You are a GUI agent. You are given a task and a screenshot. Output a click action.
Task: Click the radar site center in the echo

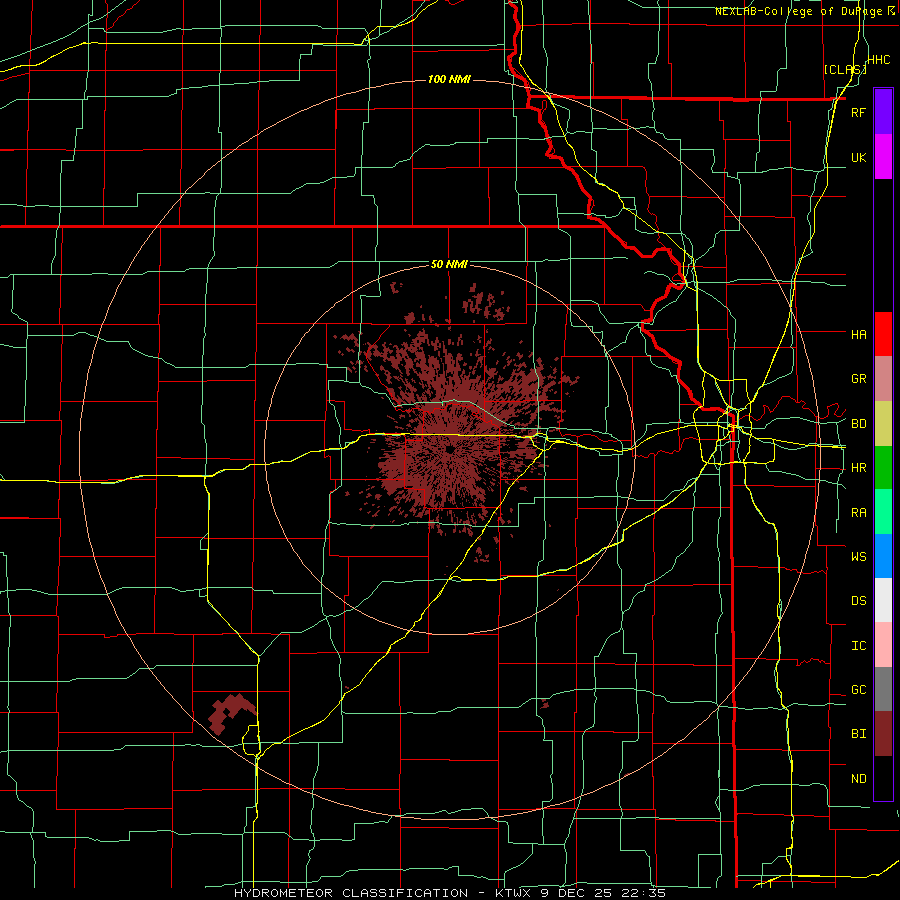pos(450,449)
